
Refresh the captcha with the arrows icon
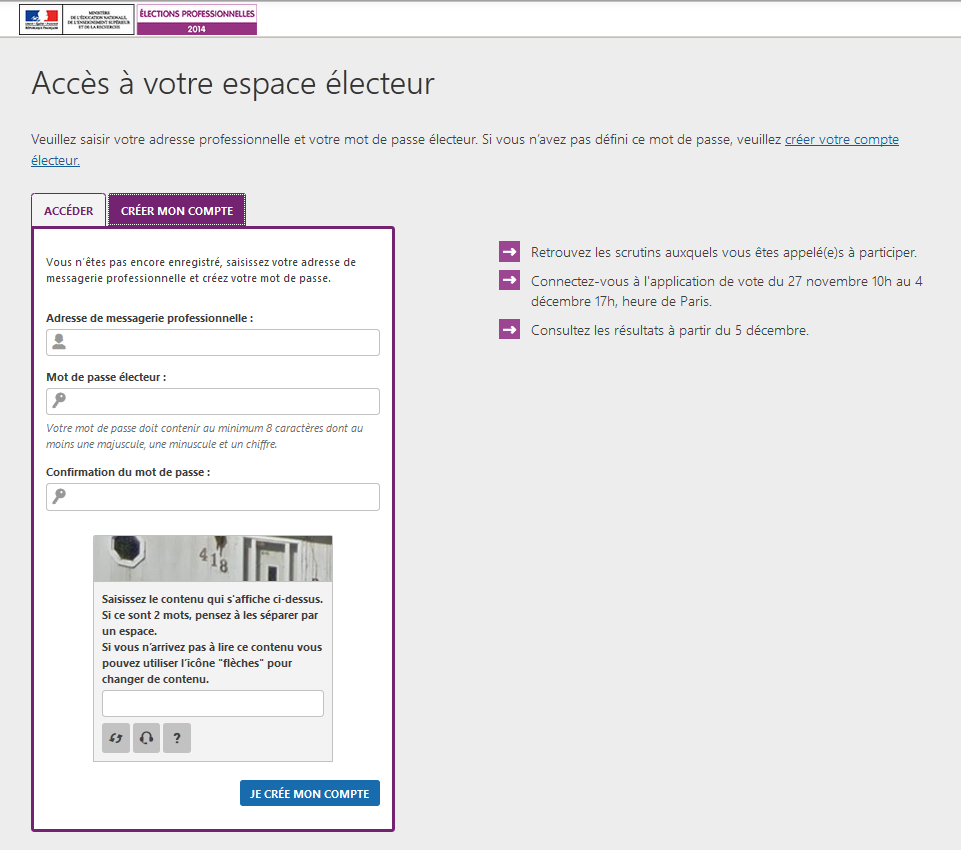116,738
